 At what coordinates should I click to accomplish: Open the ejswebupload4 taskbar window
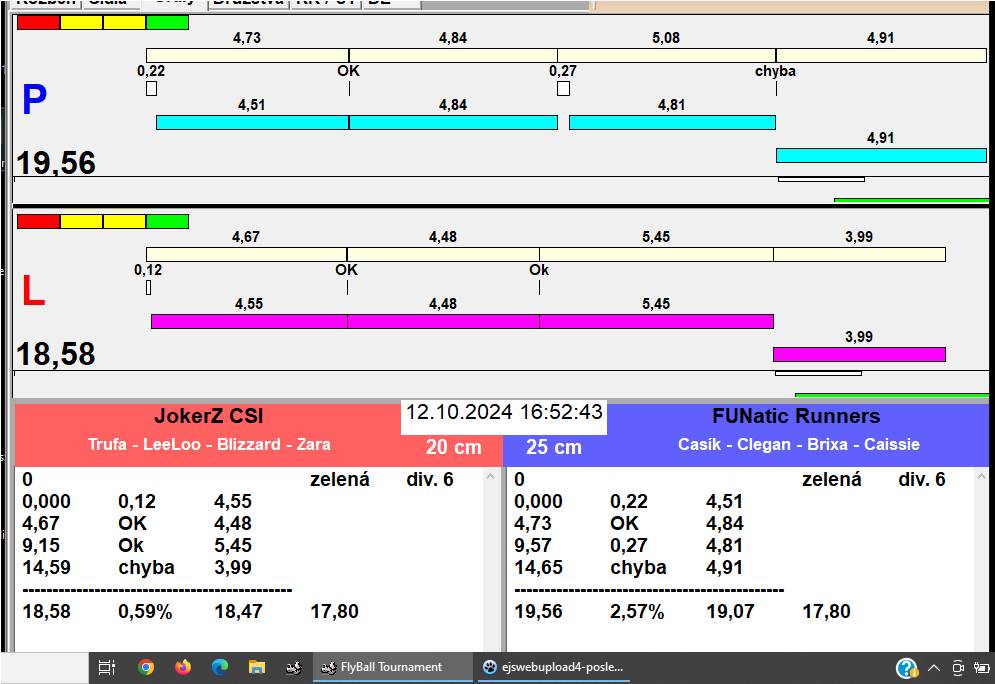[x=553, y=667]
